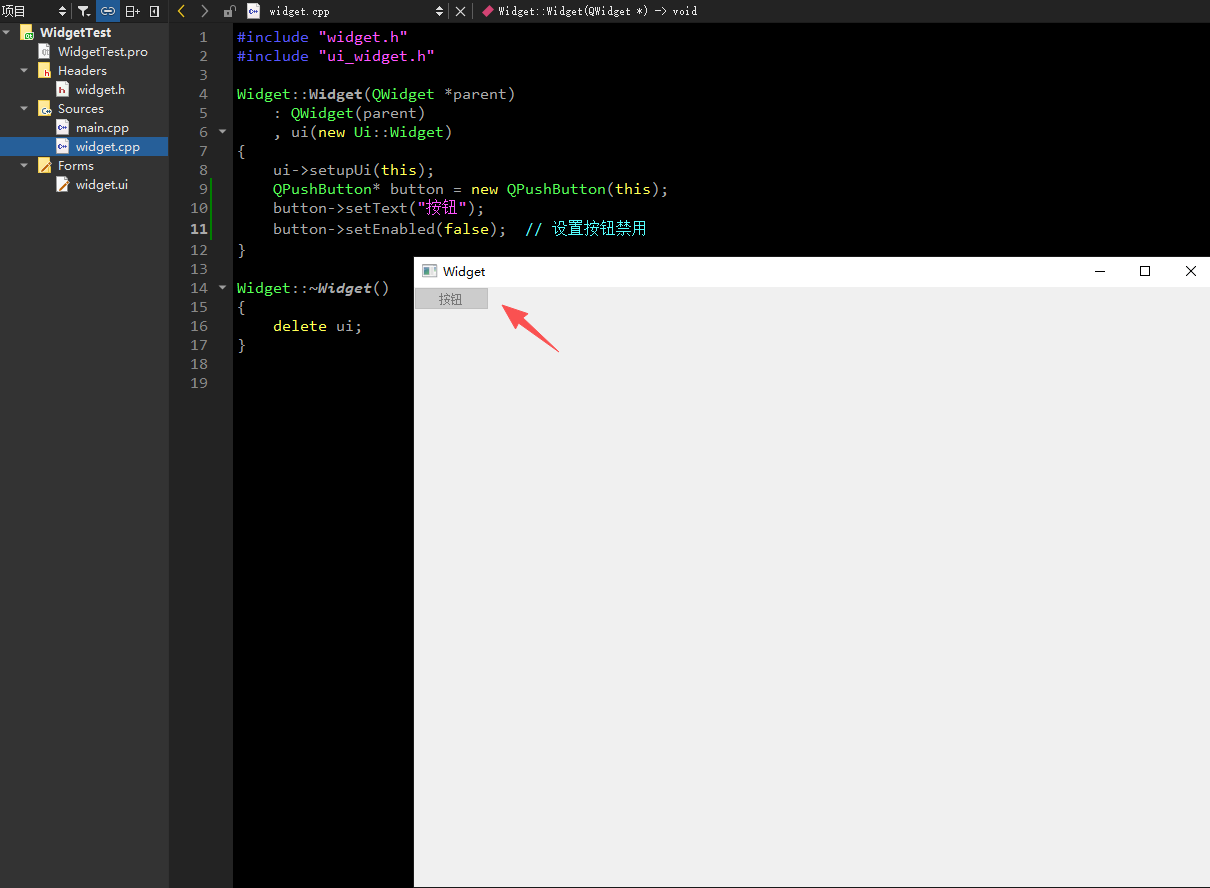Click the Widget window title icon
The width and height of the screenshot is (1210, 888).
coord(429,272)
